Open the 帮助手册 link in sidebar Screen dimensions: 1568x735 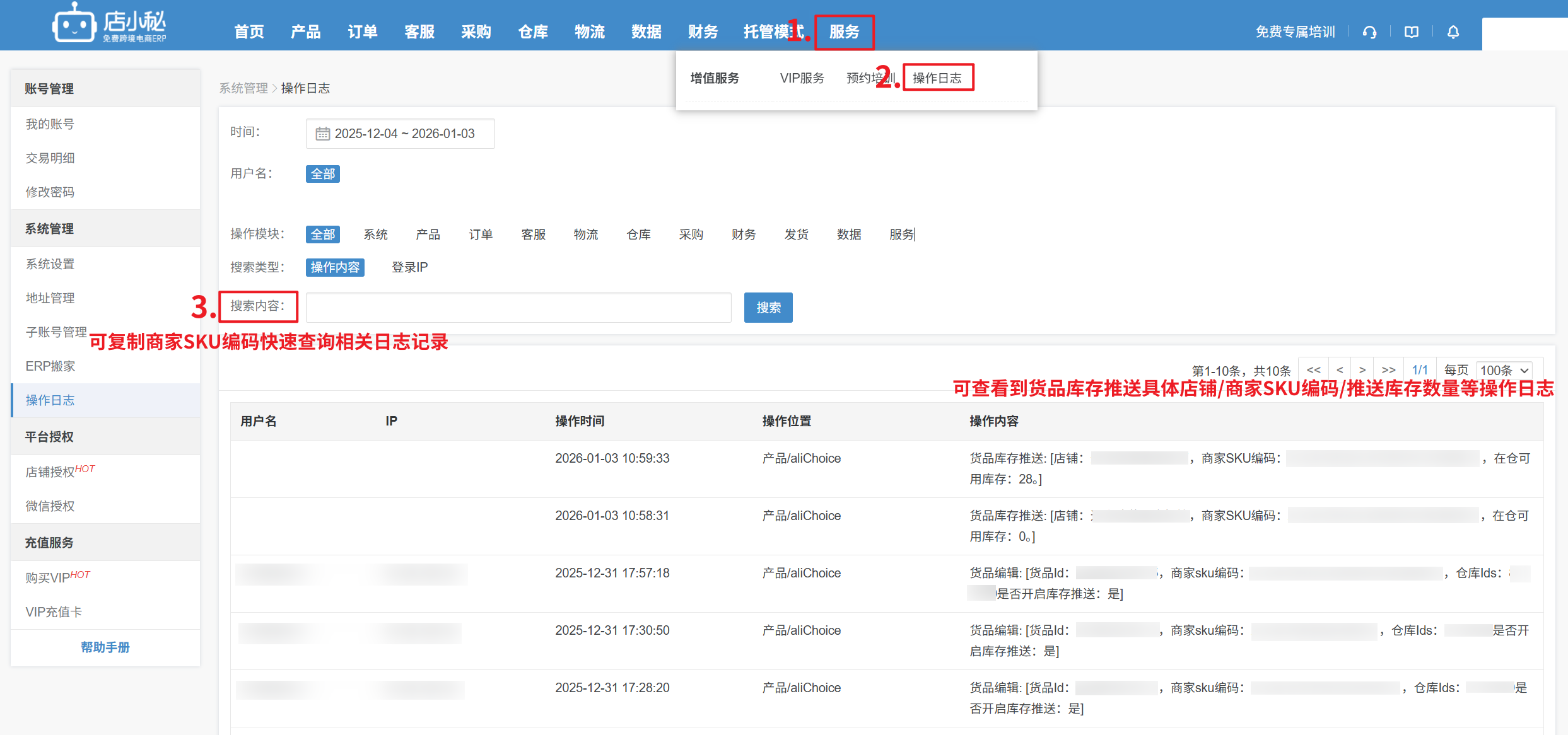[x=105, y=647]
